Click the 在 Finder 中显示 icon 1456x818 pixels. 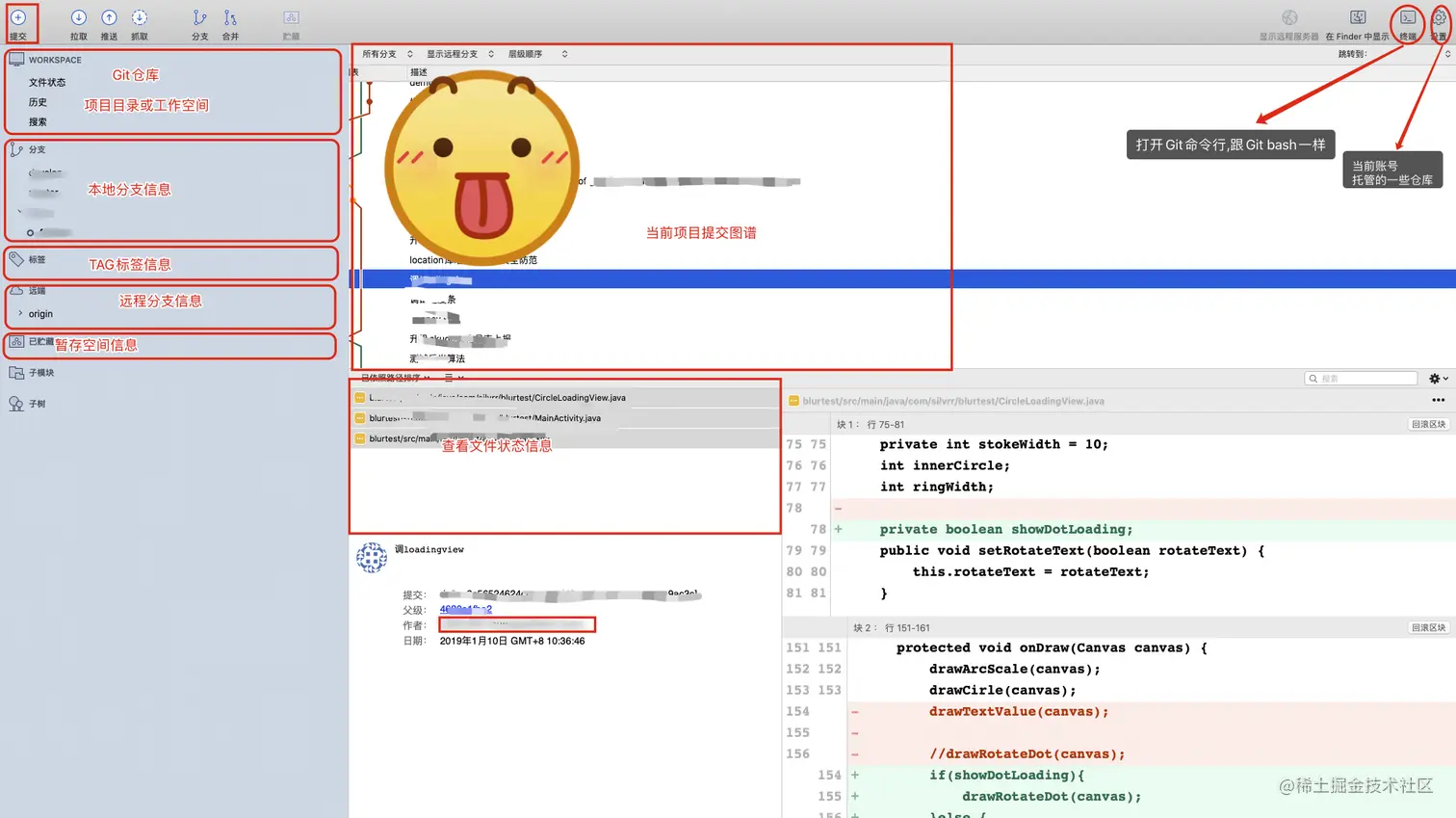1358,17
